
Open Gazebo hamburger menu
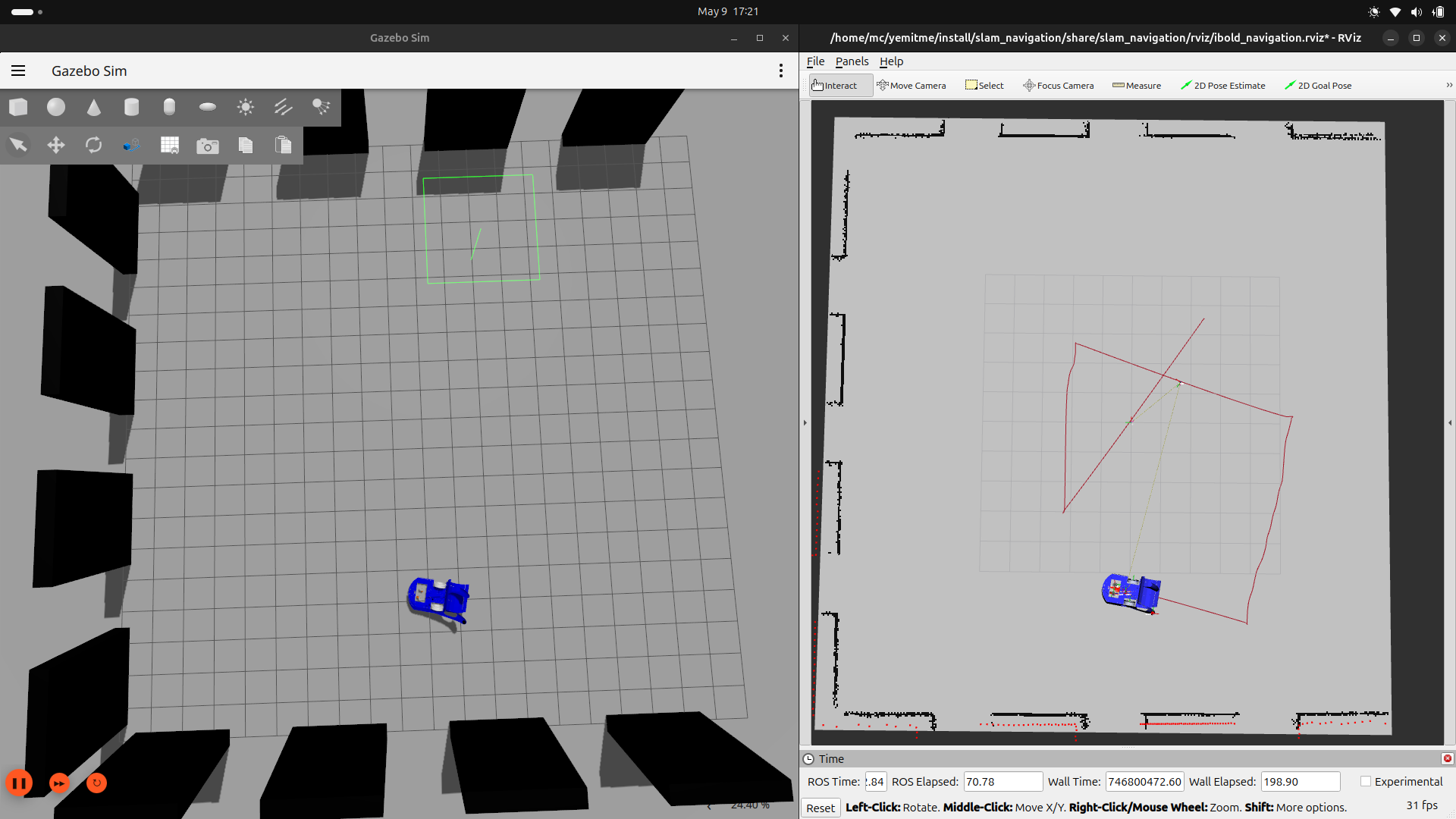tap(18, 71)
